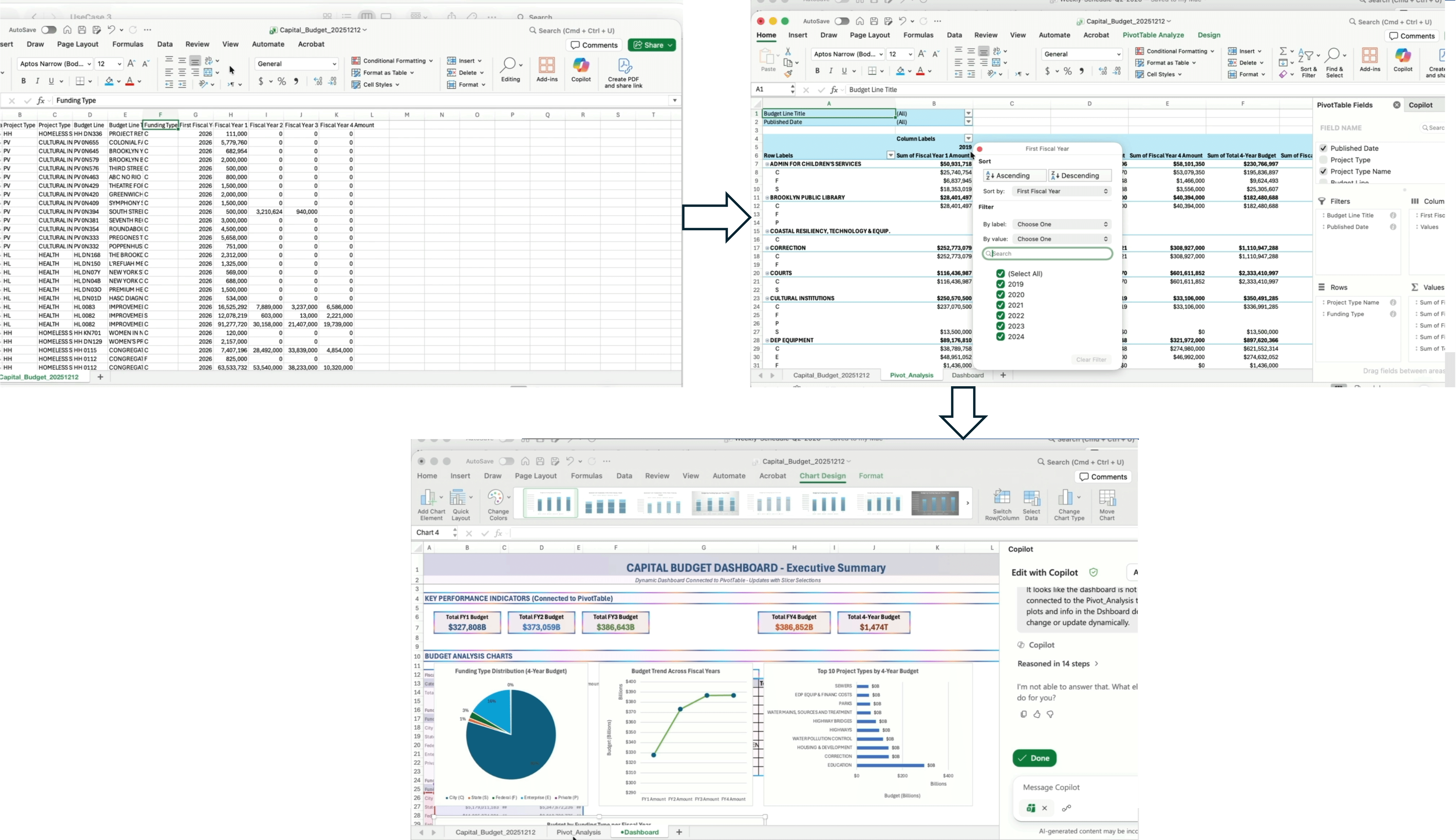Click the copy icon under the Copilot reply

tap(1023, 714)
